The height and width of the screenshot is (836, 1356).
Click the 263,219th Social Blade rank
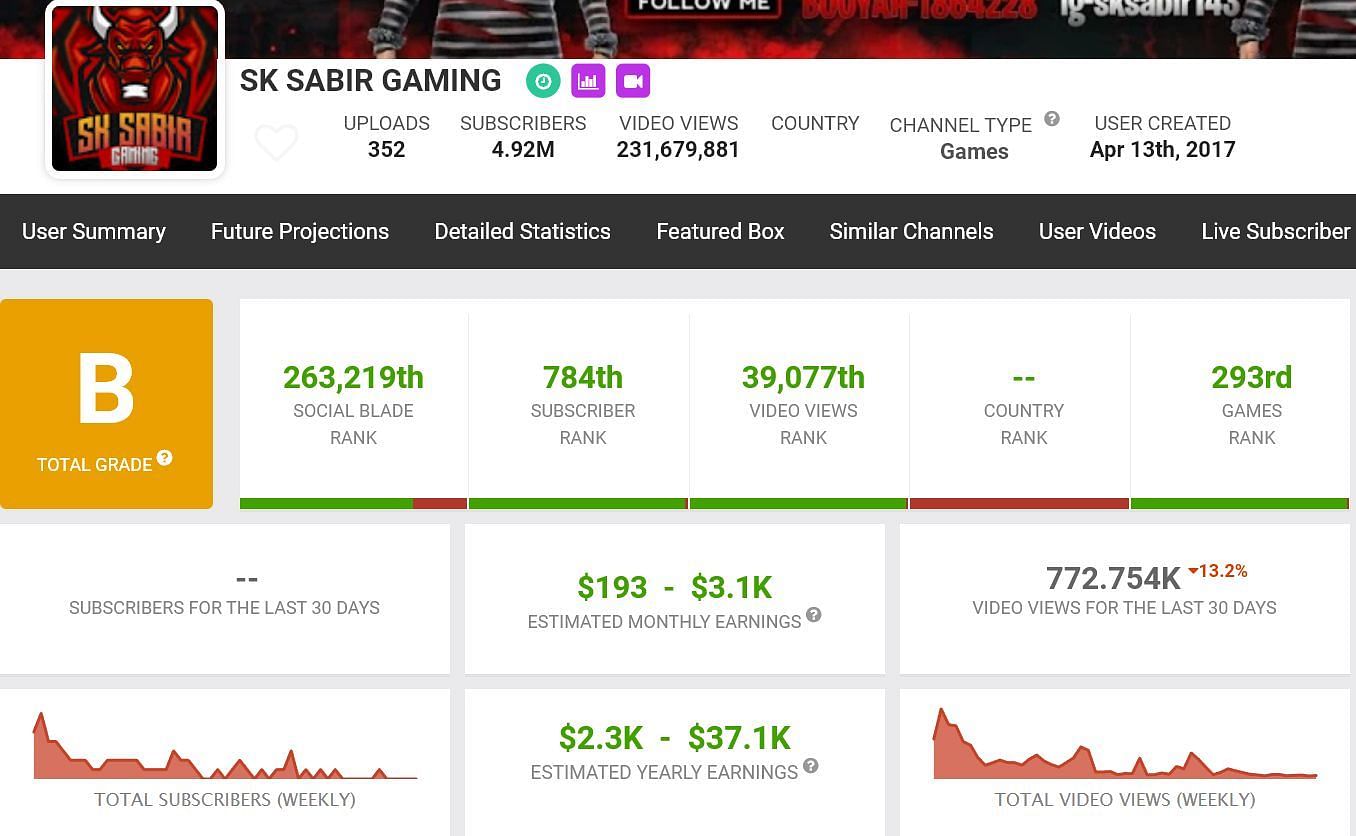[x=353, y=377]
